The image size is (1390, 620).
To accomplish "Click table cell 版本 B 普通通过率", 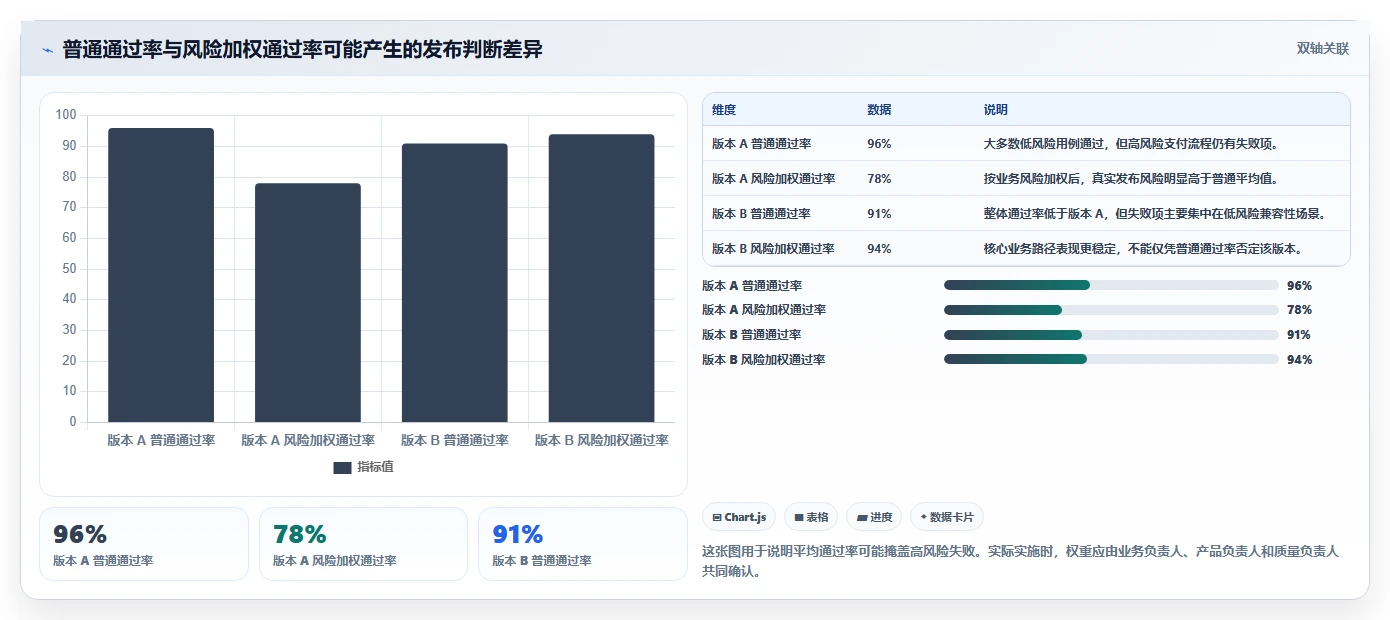I will click(761, 214).
